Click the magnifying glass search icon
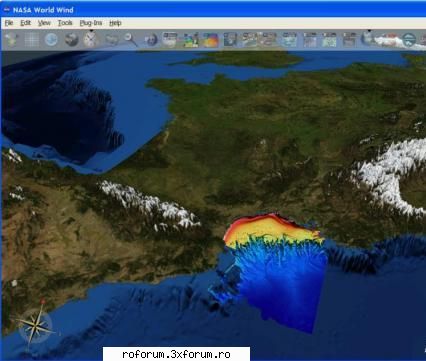The height and width of the screenshot is (361, 426). 130,39
